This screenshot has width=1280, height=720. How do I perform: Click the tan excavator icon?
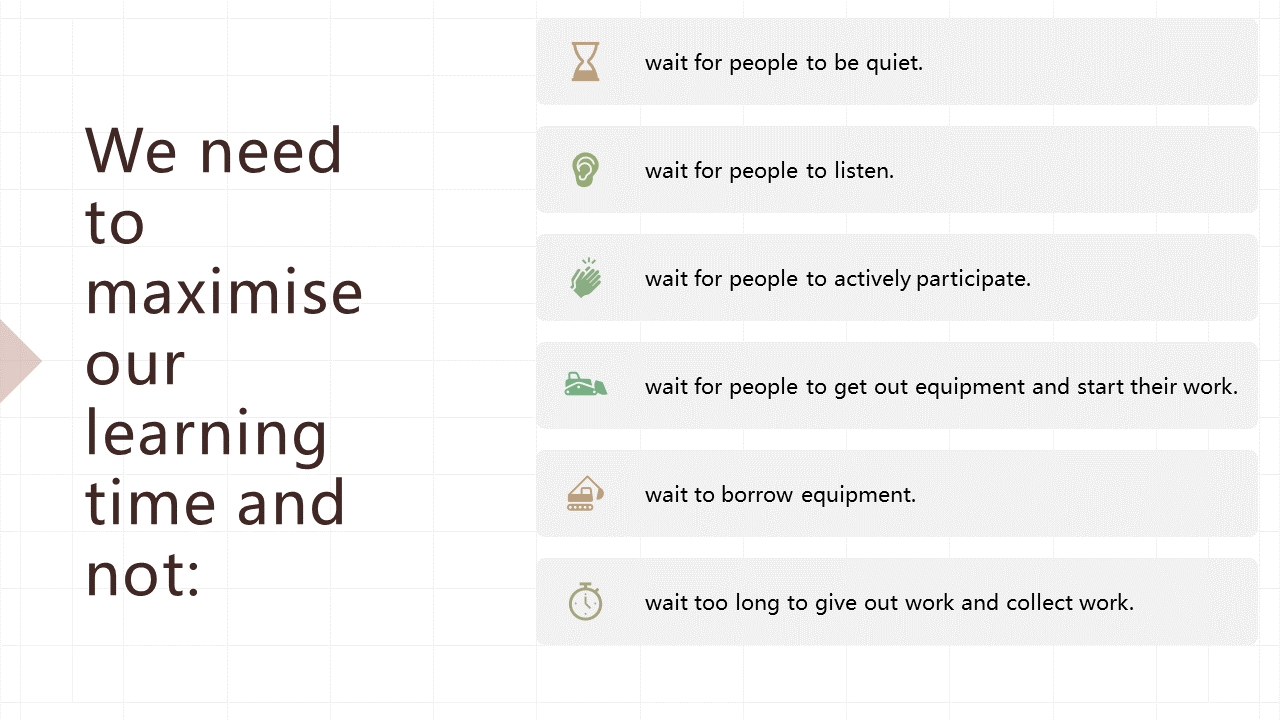click(x=586, y=493)
